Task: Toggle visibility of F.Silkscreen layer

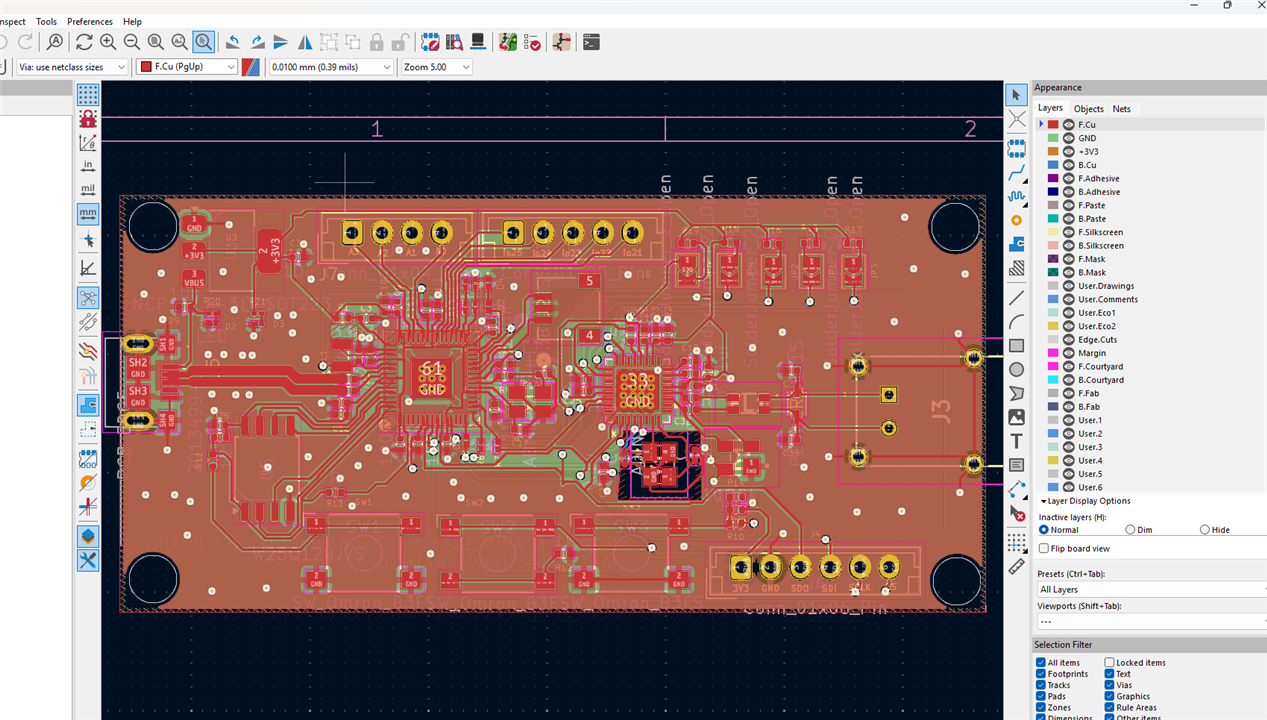Action: coord(1068,232)
